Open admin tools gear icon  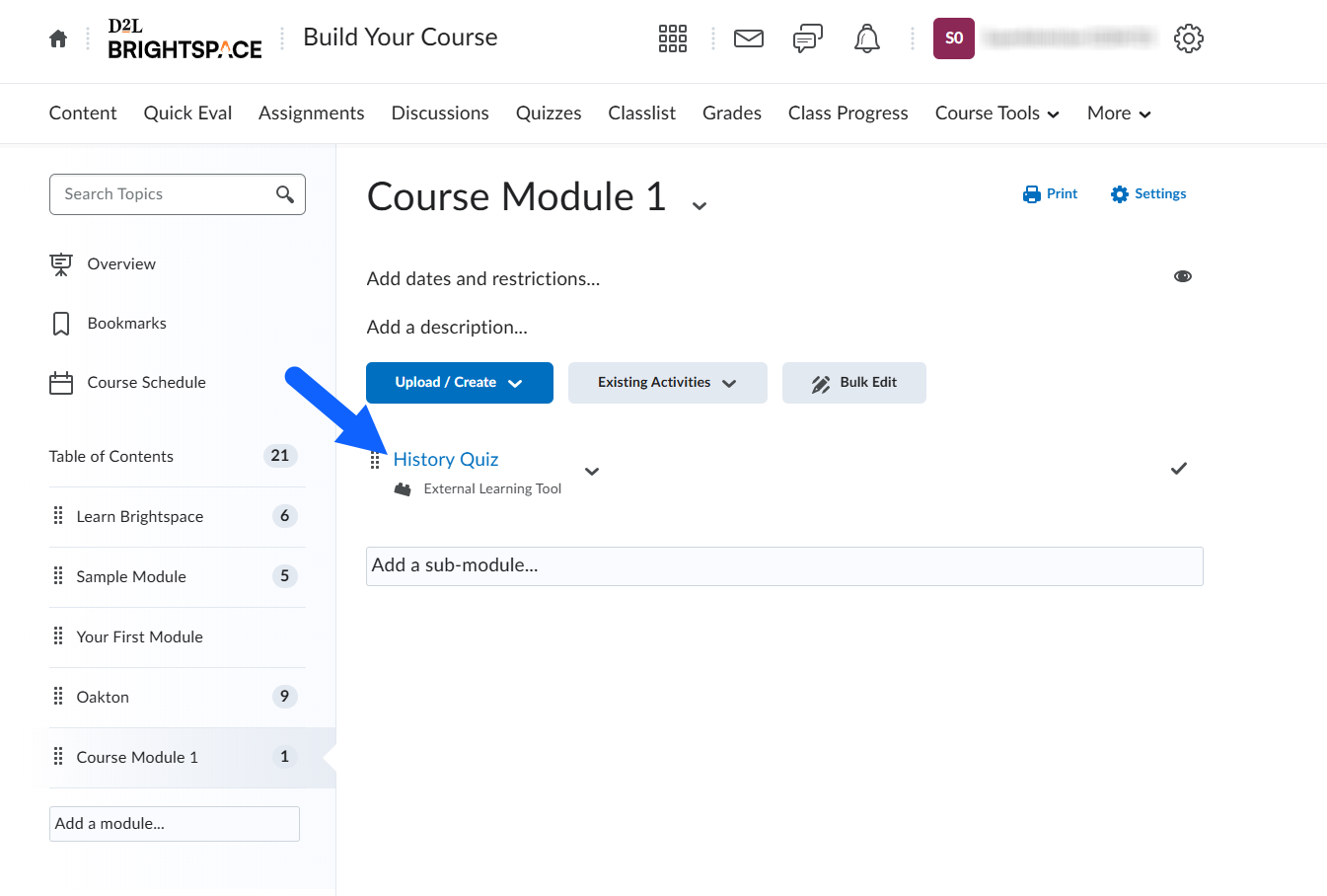coord(1188,38)
